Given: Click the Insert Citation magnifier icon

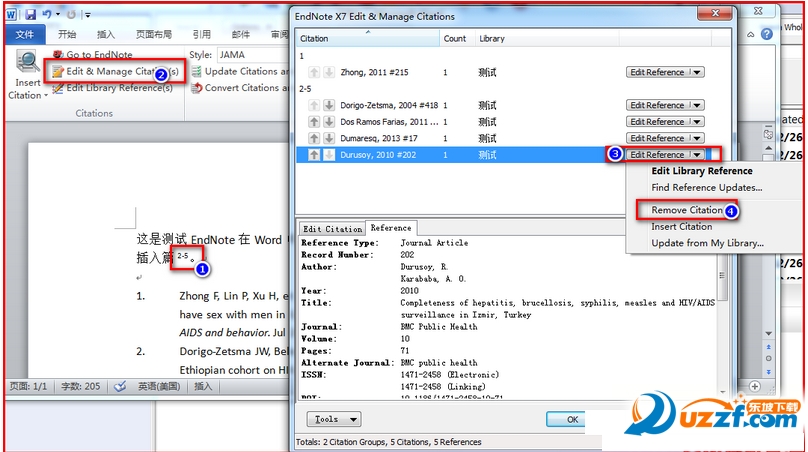Looking at the screenshot, I should click(x=27, y=62).
